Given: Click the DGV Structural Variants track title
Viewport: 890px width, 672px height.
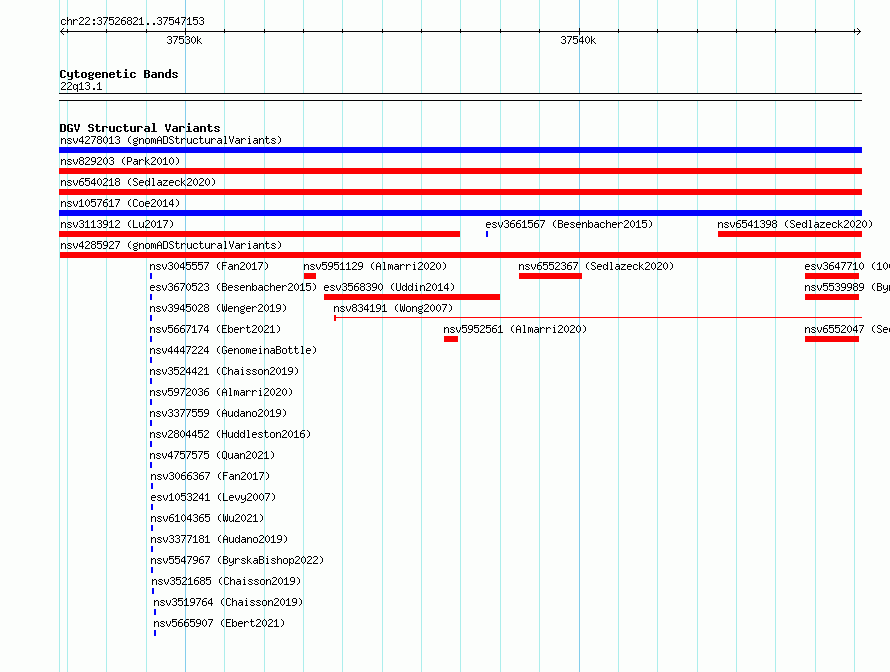Looking at the screenshot, I should (140, 128).
